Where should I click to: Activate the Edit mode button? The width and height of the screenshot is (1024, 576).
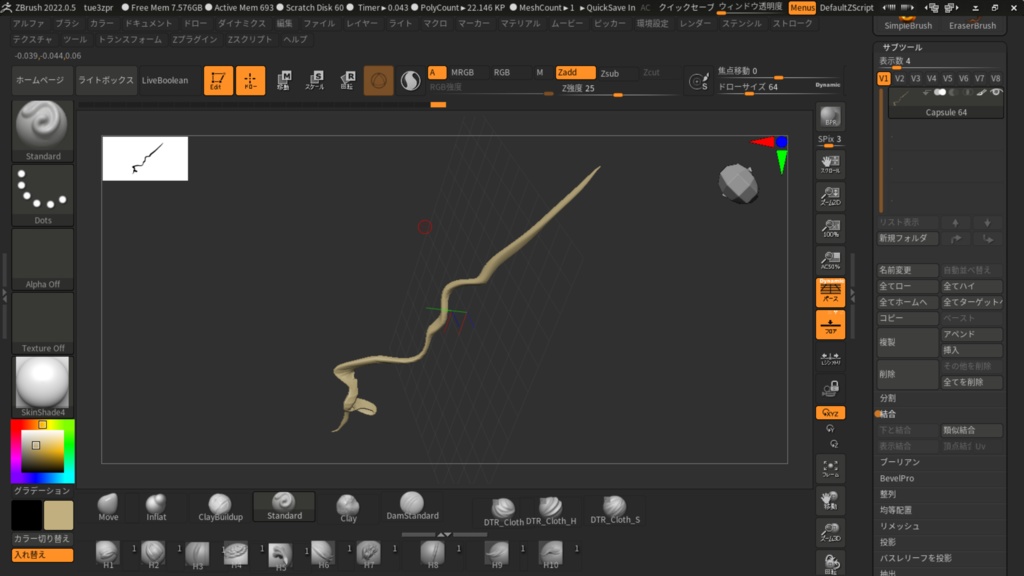pyautogui.click(x=218, y=81)
